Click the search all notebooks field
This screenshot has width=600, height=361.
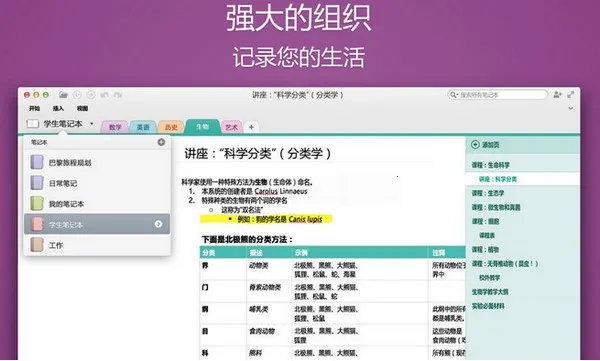[x=497, y=95]
